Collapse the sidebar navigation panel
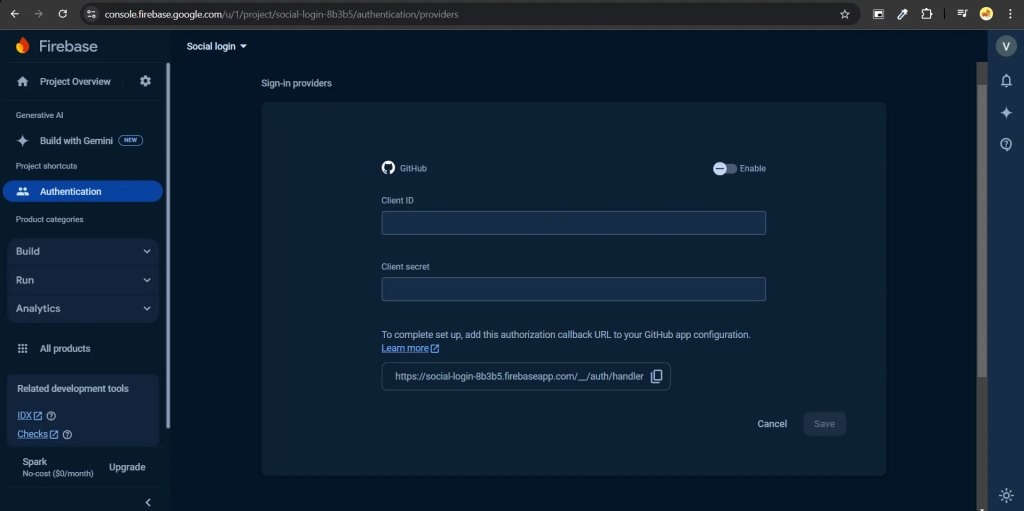The width and height of the screenshot is (1024, 511). click(x=148, y=502)
